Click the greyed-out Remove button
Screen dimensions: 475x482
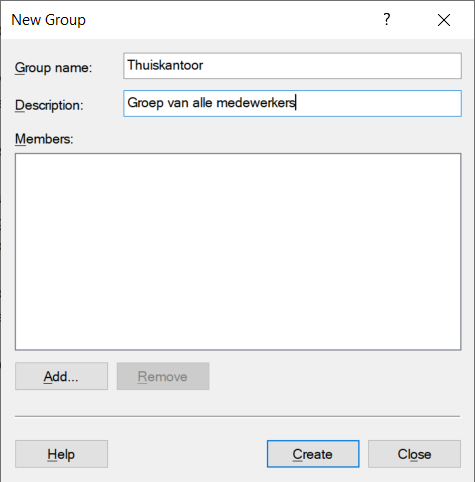click(x=163, y=376)
